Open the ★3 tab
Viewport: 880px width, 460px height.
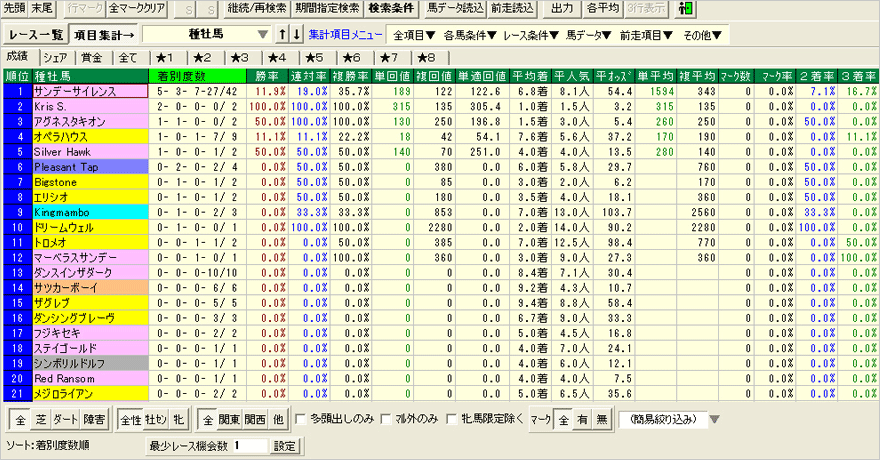coord(239,58)
